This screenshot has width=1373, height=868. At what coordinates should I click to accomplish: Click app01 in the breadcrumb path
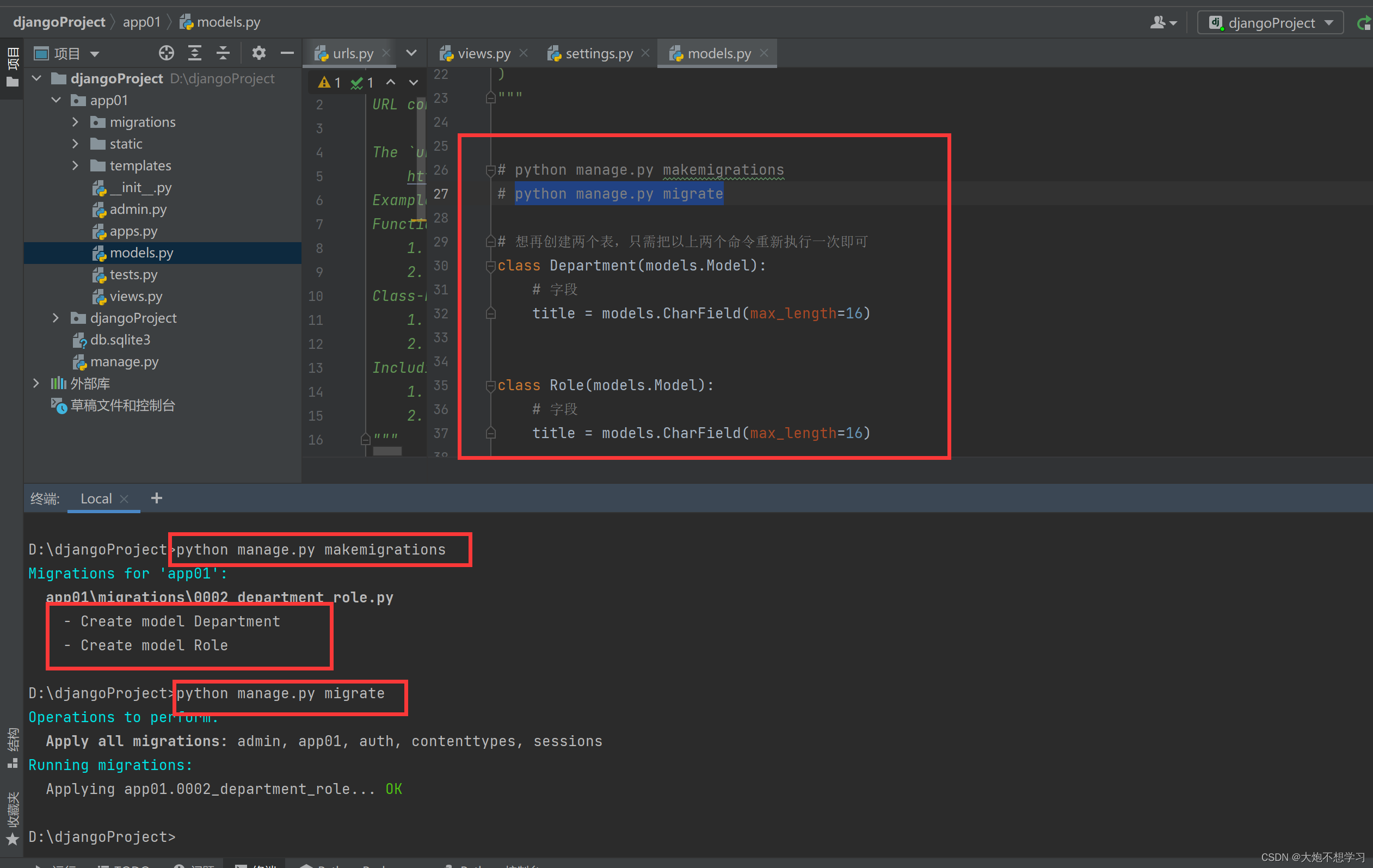point(141,22)
